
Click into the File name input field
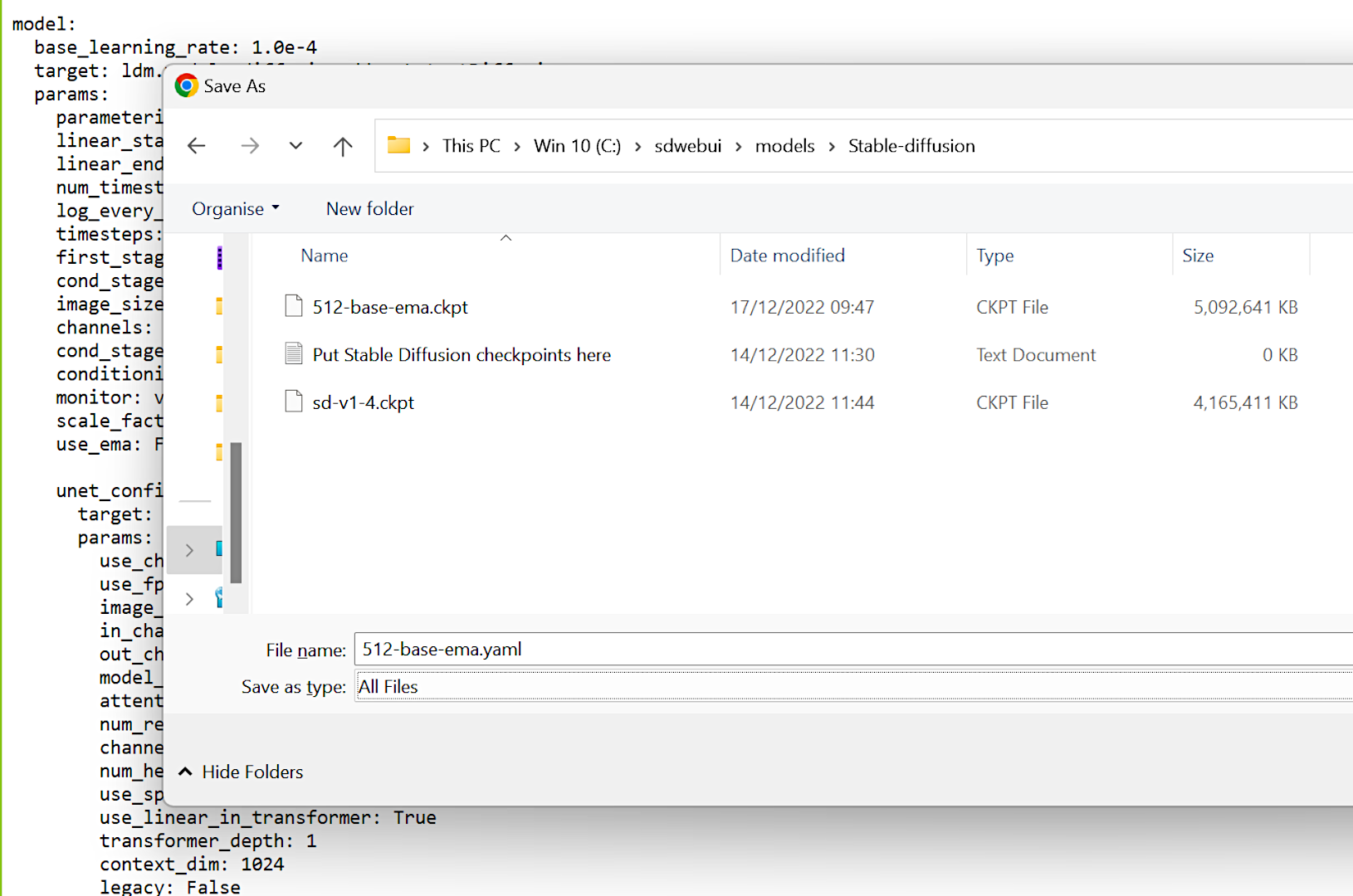tap(853, 650)
